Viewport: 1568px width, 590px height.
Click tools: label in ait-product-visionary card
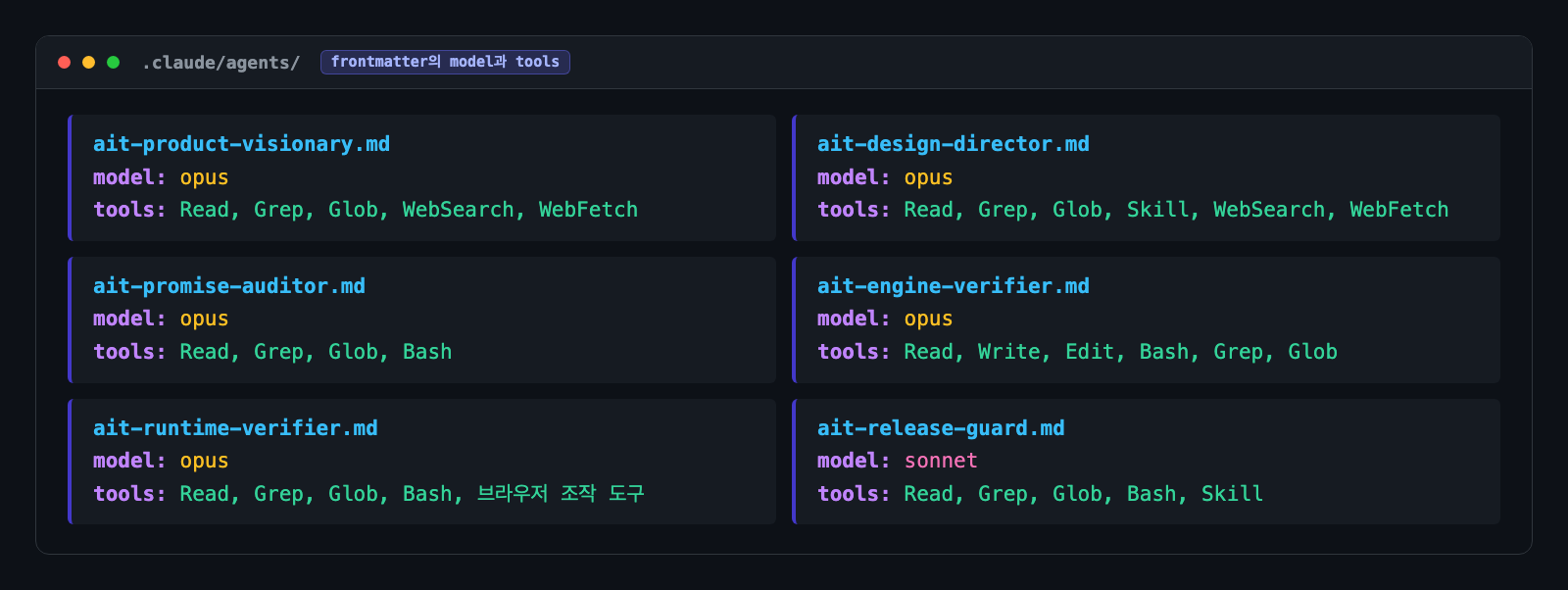click(x=129, y=210)
